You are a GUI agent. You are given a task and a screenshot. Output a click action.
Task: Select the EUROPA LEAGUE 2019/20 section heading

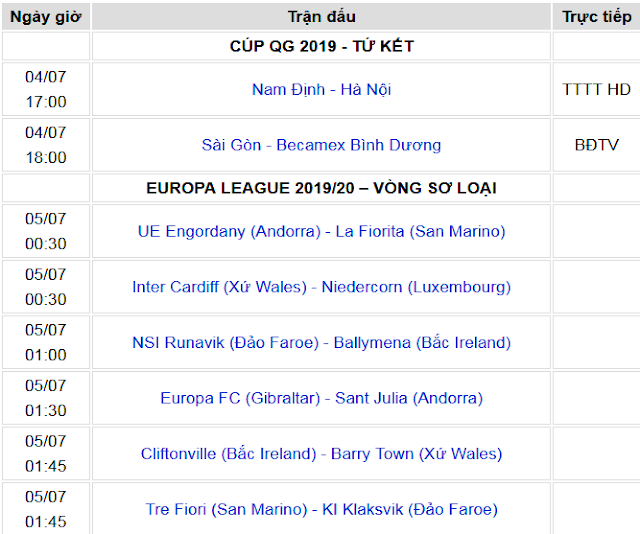[321, 188]
